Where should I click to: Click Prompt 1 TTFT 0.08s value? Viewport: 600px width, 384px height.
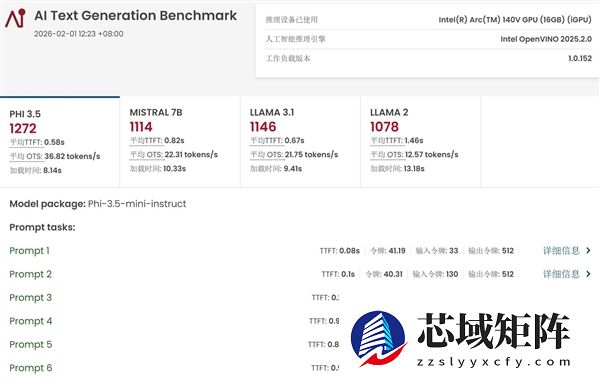tap(349, 251)
